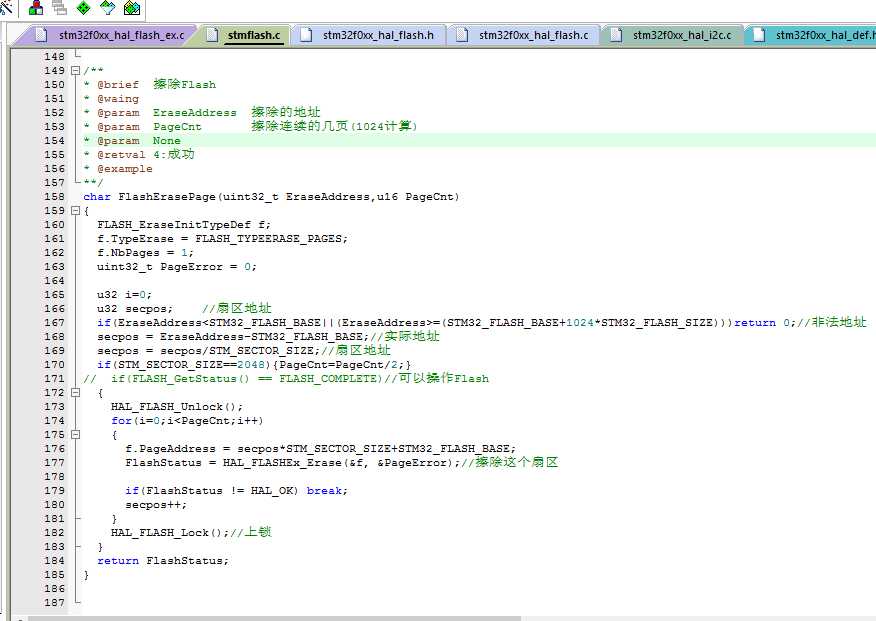This screenshot has height=621, width=876.
Task: Click the 'for(i=0;i<PageCnt;i++)' line
Action: pyautogui.click(x=187, y=421)
